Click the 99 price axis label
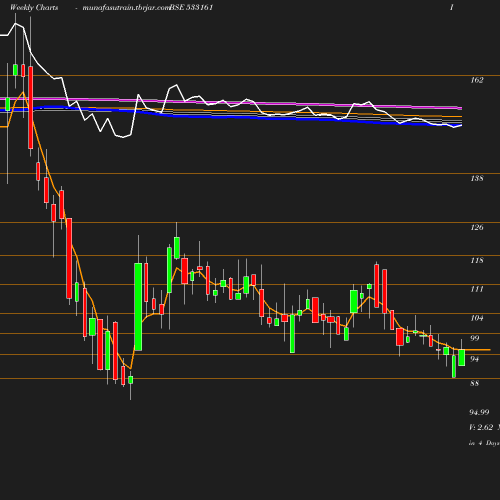500x500 pixels. [475, 338]
